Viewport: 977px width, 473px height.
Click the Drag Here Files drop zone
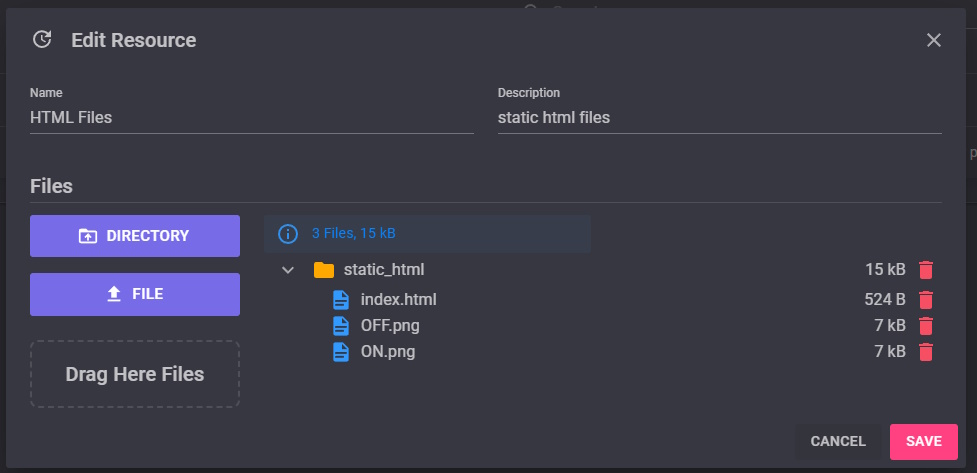click(x=135, y=374)
